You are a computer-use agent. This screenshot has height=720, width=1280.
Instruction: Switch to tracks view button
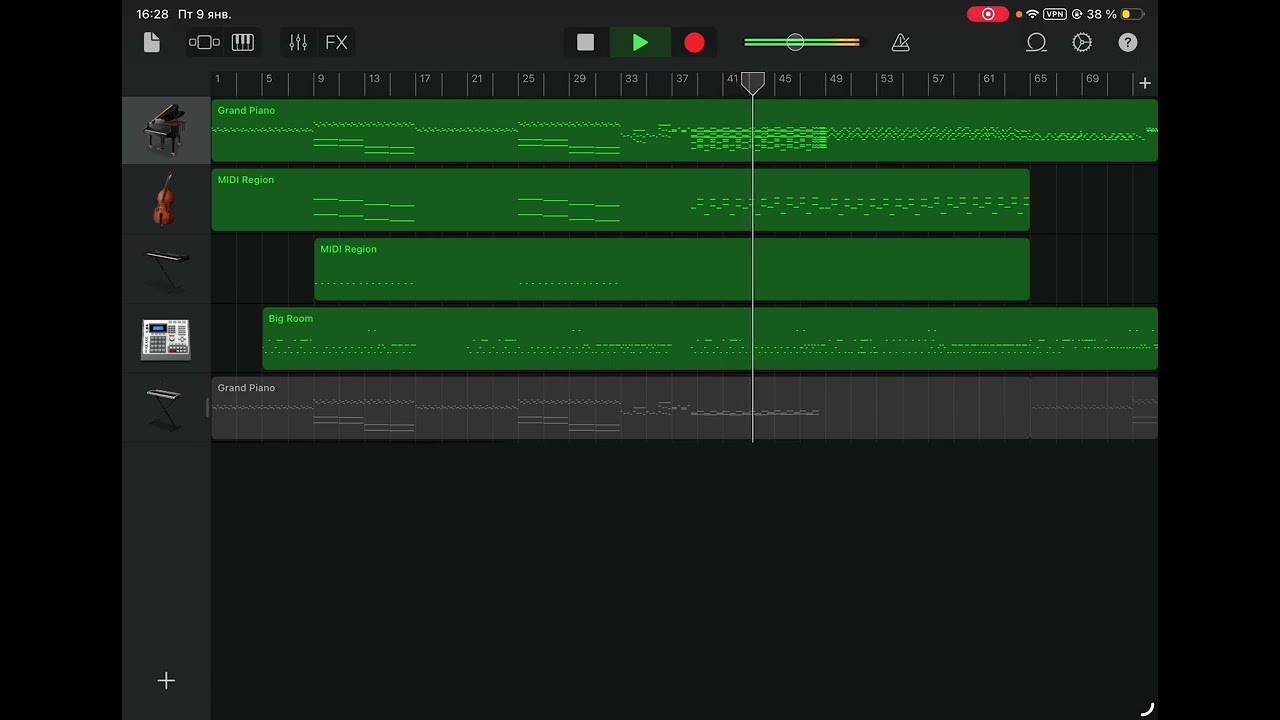[204, 42]
